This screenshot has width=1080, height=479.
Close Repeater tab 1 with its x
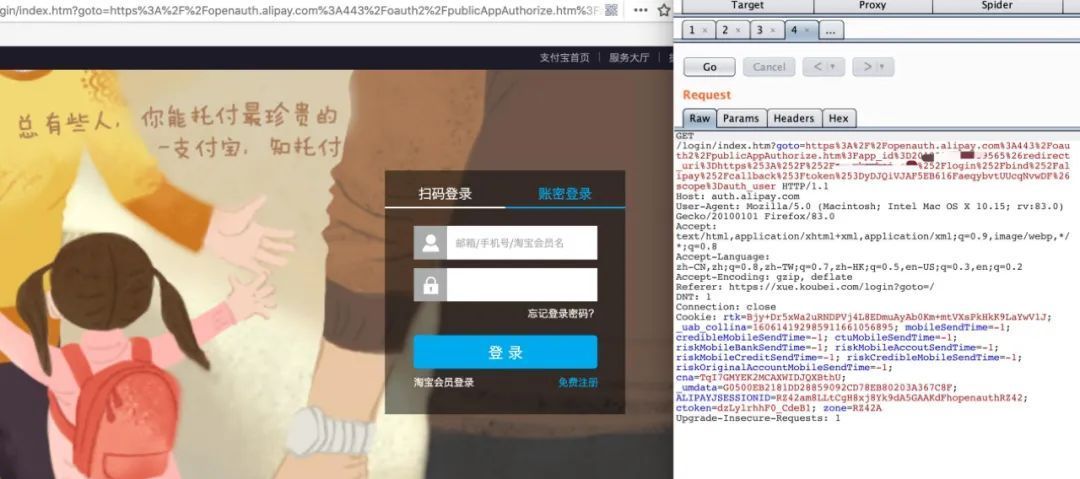click(705, 30)
